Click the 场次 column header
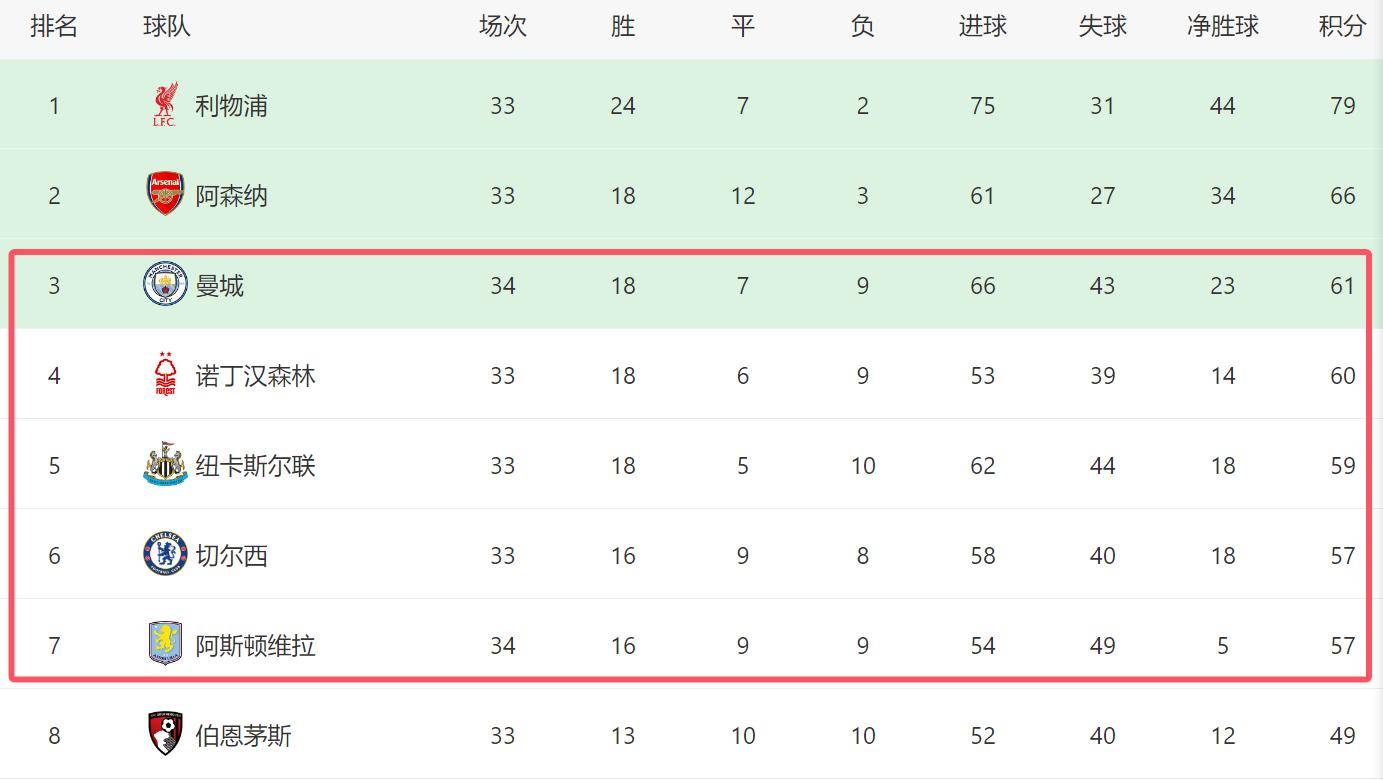This screenshot has height=780, width=1383. (x=502, y=26)
